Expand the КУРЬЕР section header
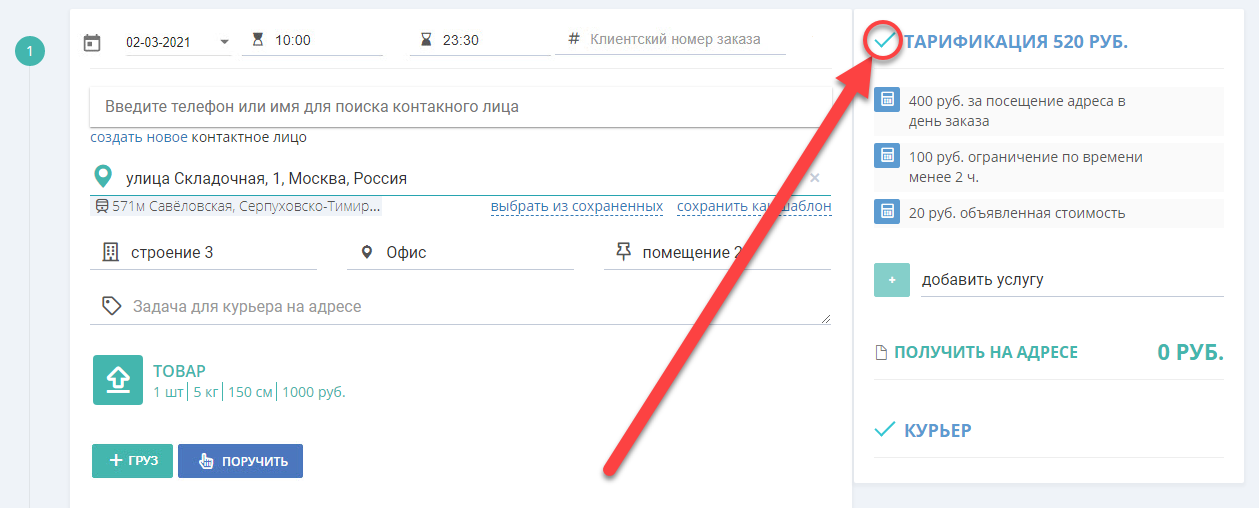Image resolution: width=1259 pixels, height=508 pixels. 938,431
